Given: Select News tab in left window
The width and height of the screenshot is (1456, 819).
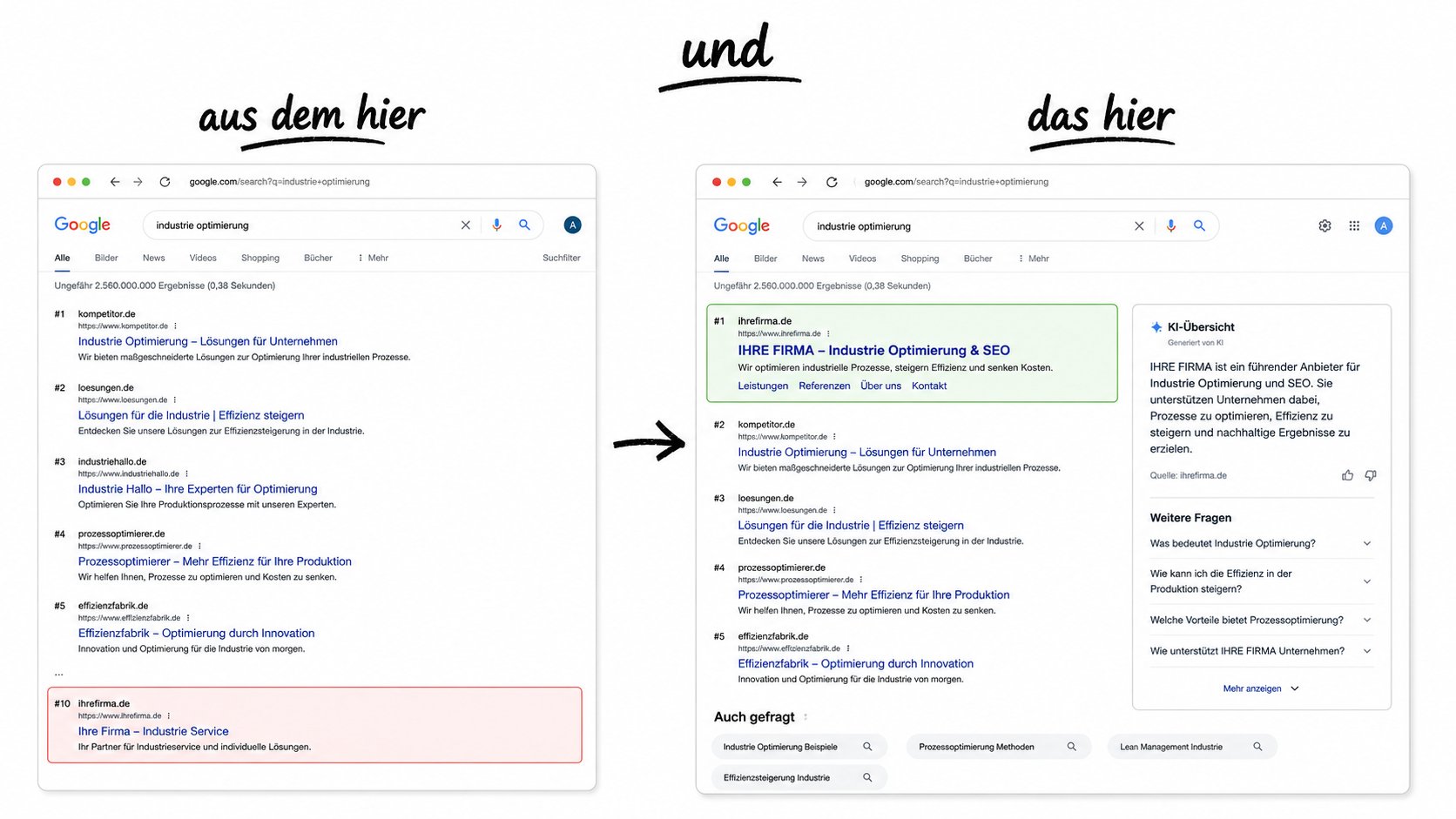Looking at the screenshot, I should tap(154, 258).
